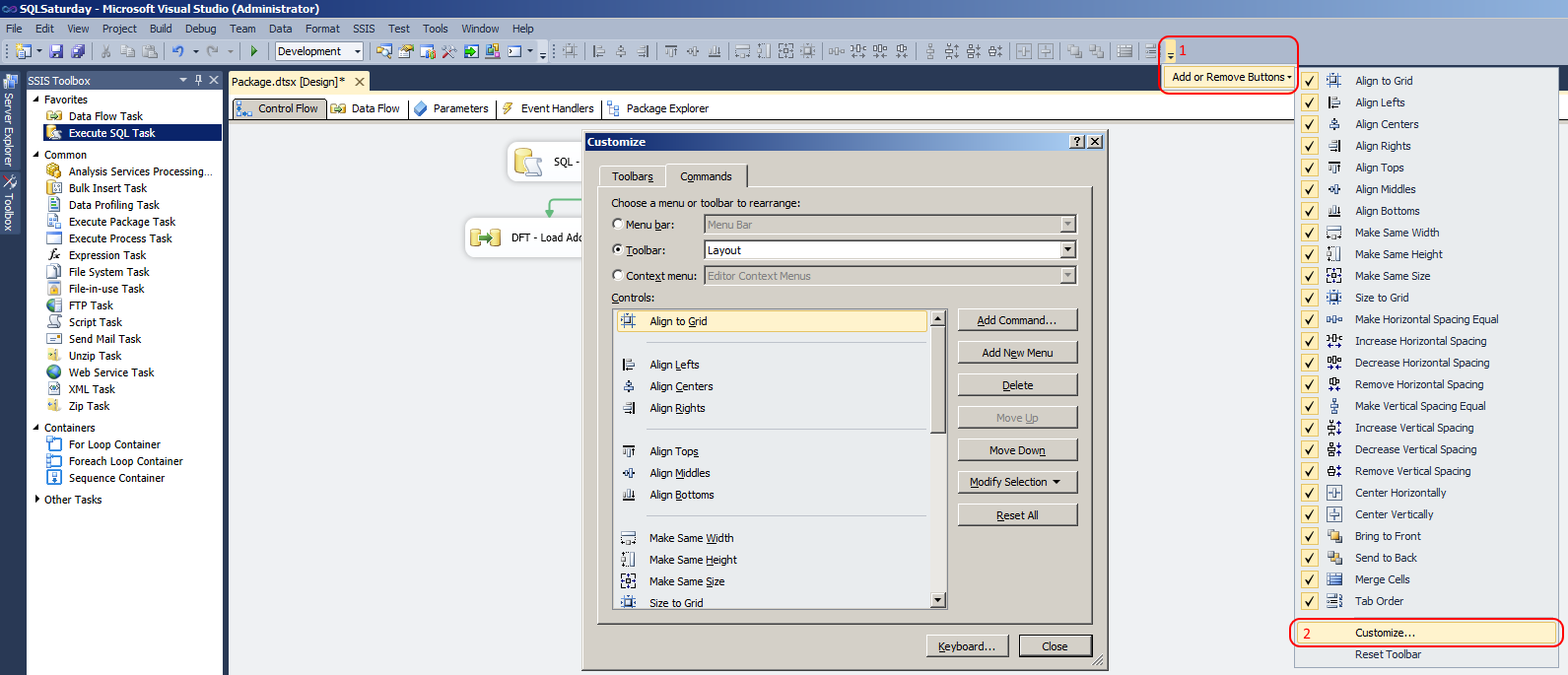Collapse the Containers toolbox group

pyautogui.click(x=36, y=427)
